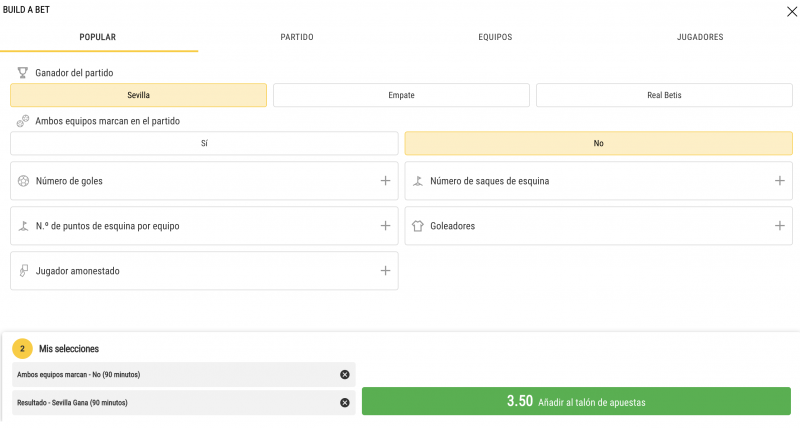Expand the Goleadores section plus sign
The image size is (800, 428).
click(x=780, y=226)
